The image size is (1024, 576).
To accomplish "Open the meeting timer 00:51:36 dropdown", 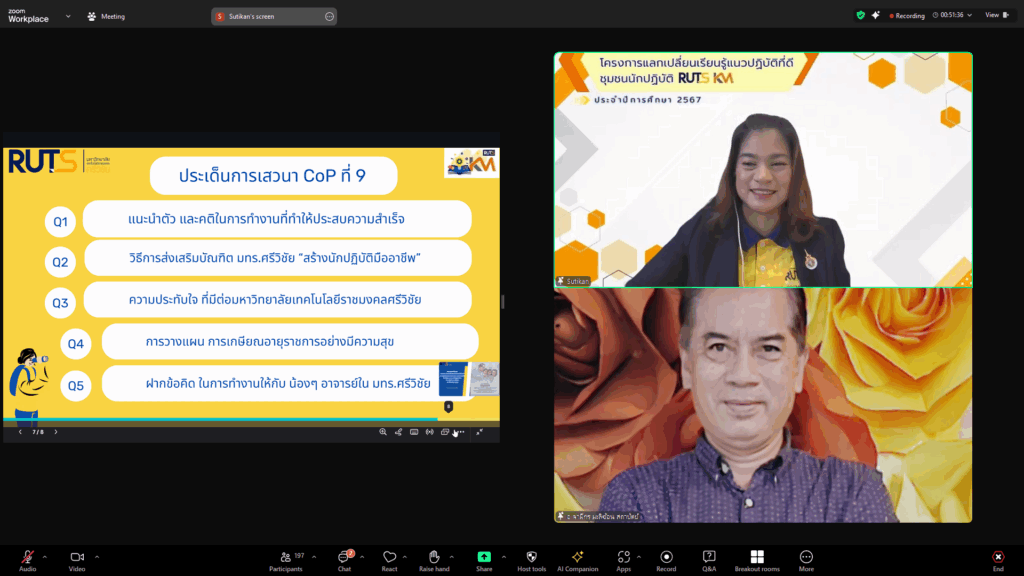I will tap(953, 15).
